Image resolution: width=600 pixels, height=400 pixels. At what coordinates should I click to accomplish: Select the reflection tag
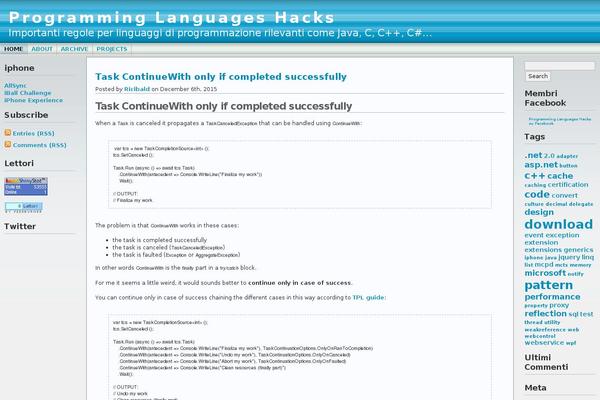point(546,313)
